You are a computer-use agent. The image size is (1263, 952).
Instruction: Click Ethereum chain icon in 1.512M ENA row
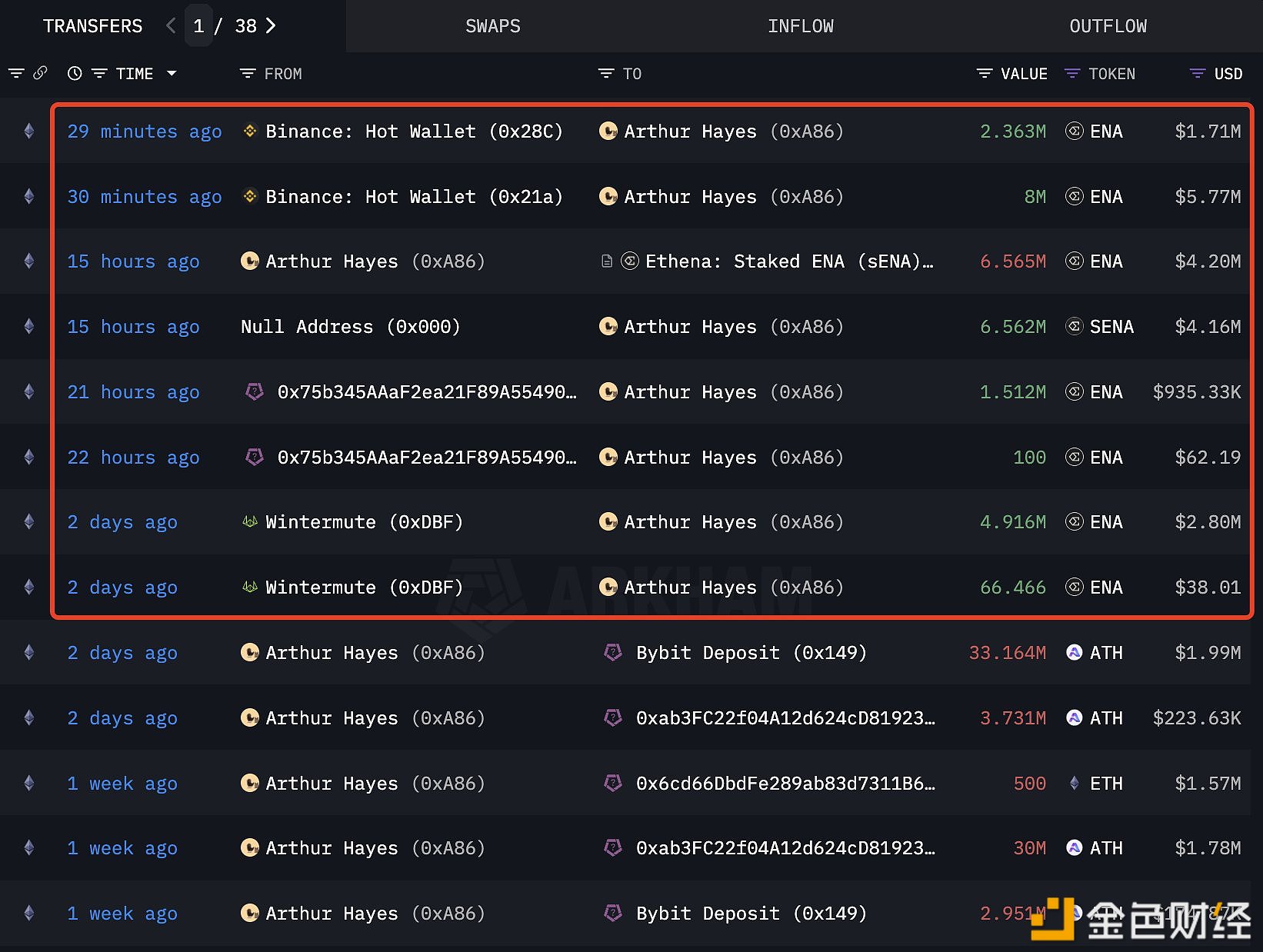pos(29,392)
